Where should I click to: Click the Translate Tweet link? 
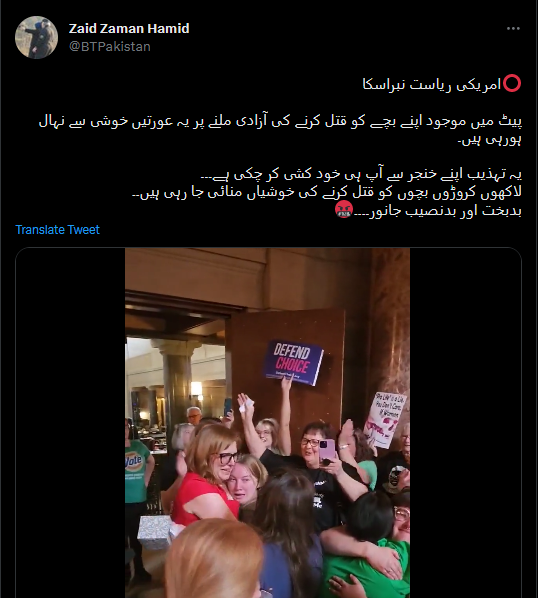click(58, 230)
